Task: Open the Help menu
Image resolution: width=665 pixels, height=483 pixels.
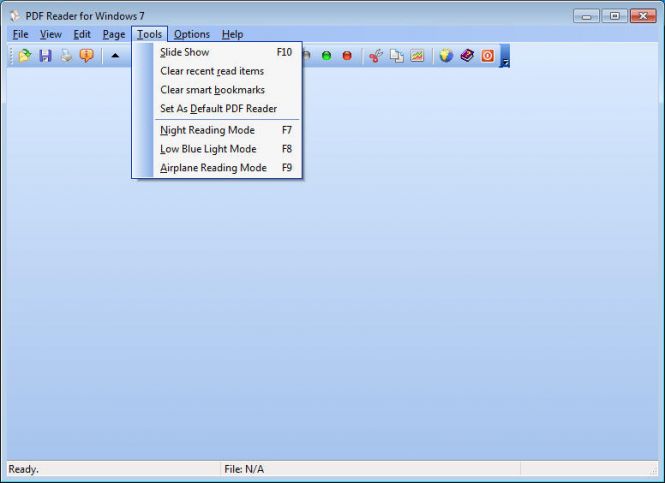Action: click(232, 34)
